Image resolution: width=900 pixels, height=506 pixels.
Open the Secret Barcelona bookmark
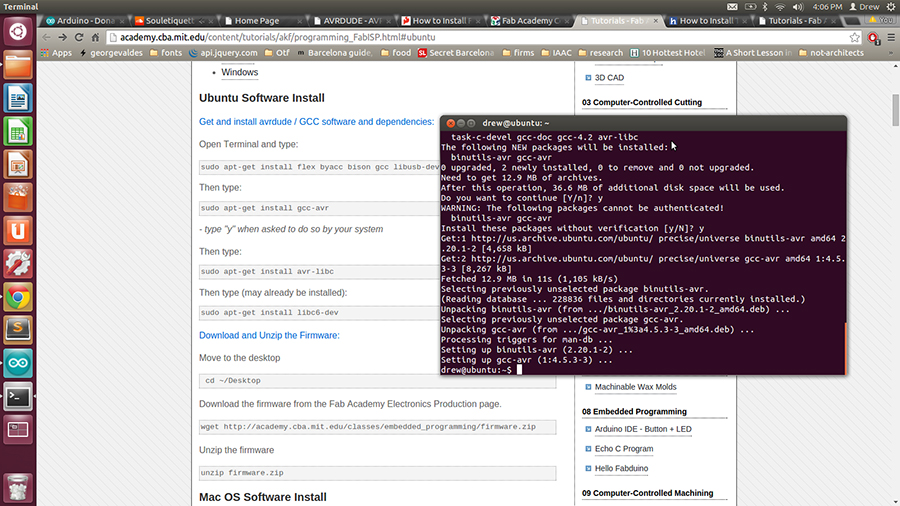[456, 53]
